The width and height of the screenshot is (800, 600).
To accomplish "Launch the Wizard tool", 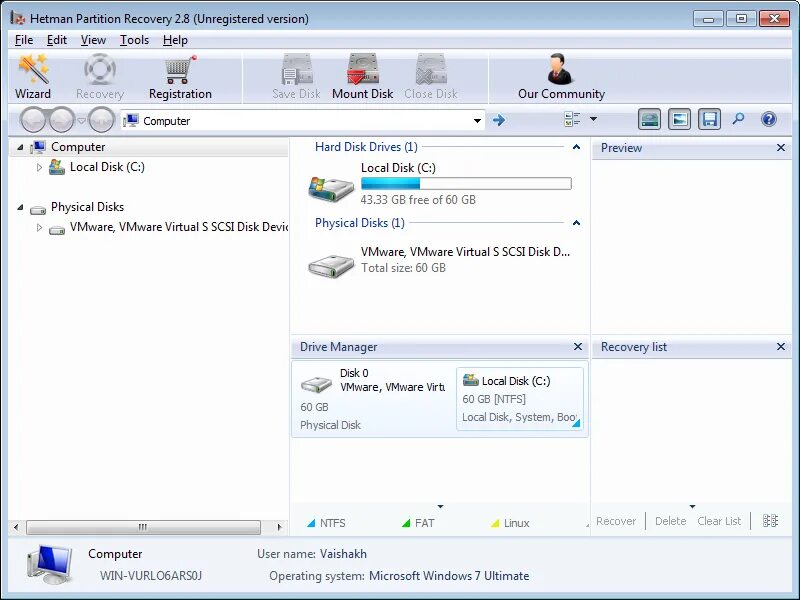I will click(33, 77).
